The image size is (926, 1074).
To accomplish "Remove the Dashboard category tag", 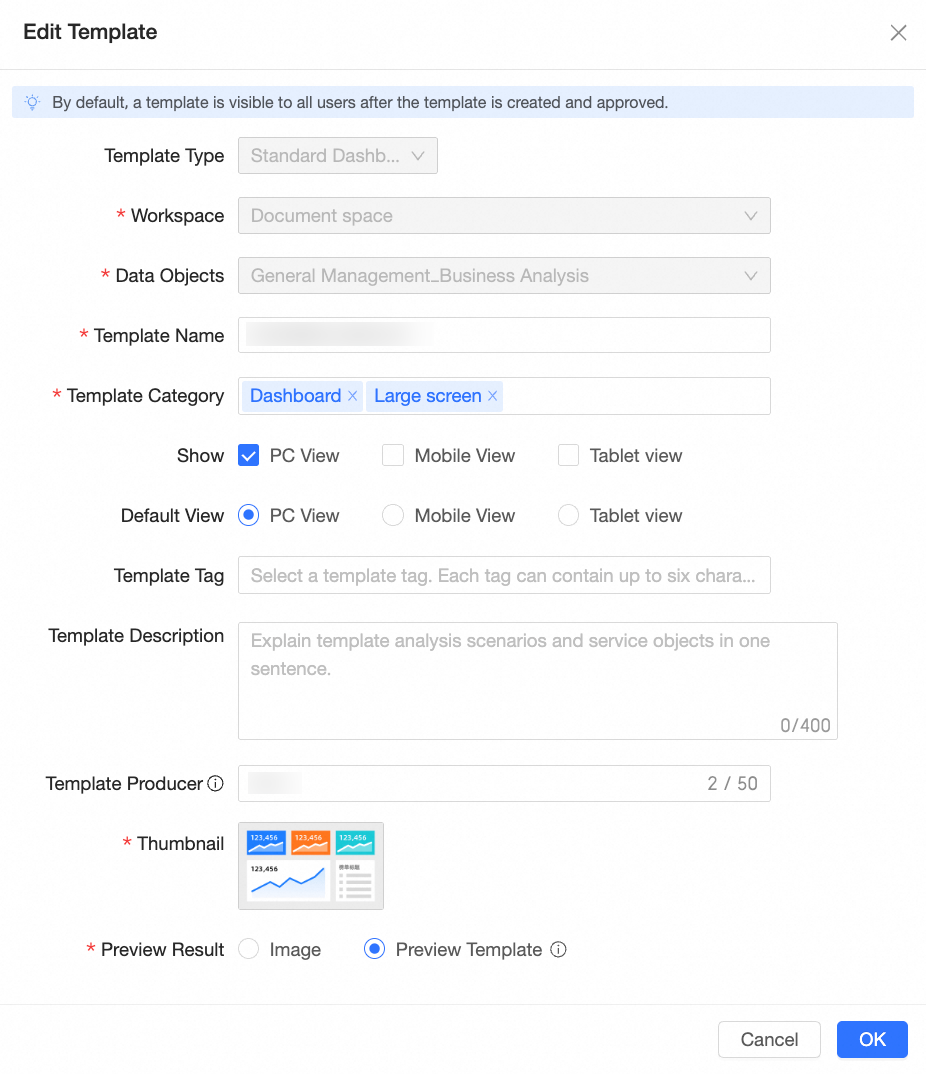I will [x=352, y=396].
